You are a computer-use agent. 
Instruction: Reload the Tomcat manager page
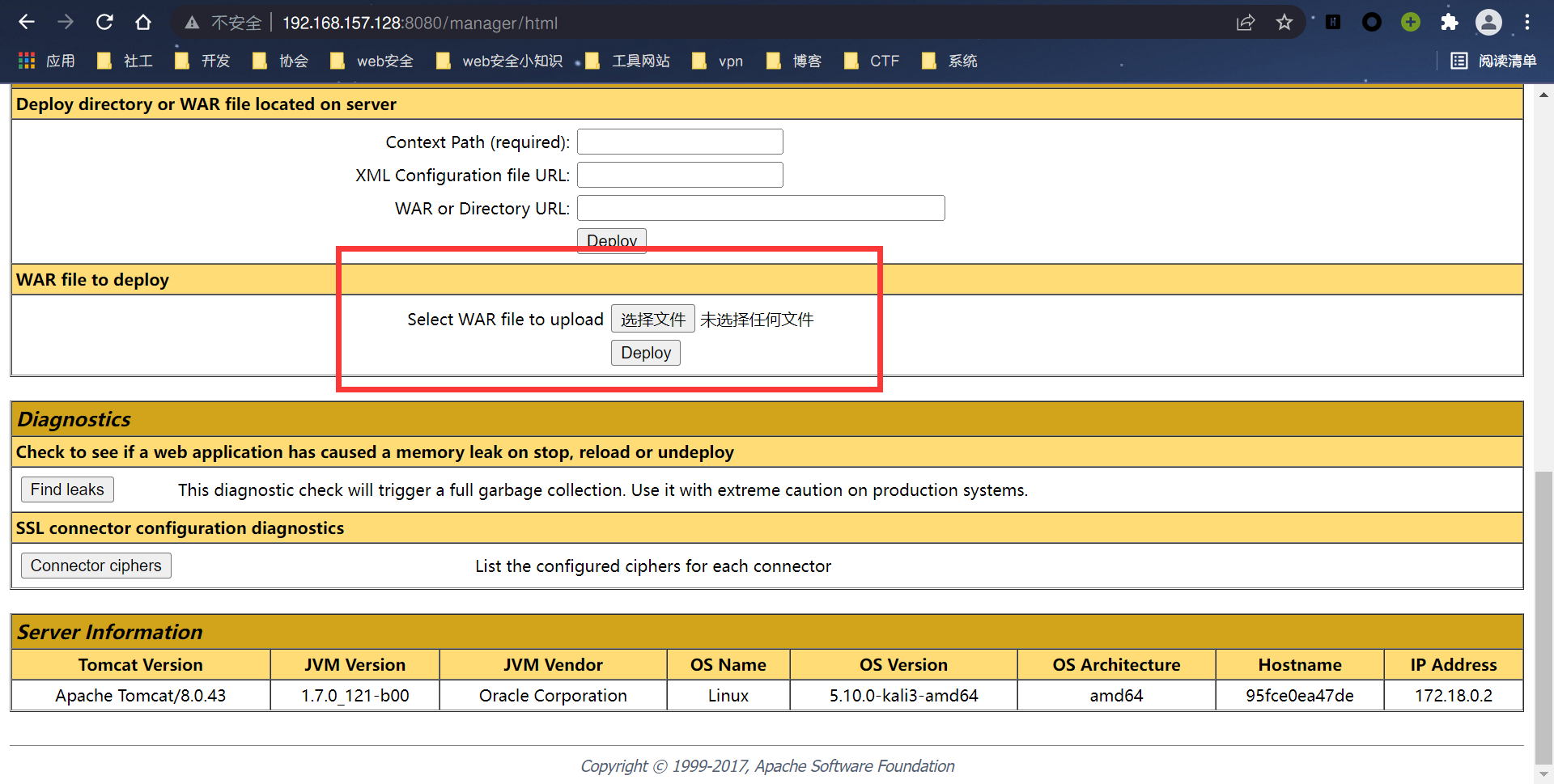pos(104,23)
